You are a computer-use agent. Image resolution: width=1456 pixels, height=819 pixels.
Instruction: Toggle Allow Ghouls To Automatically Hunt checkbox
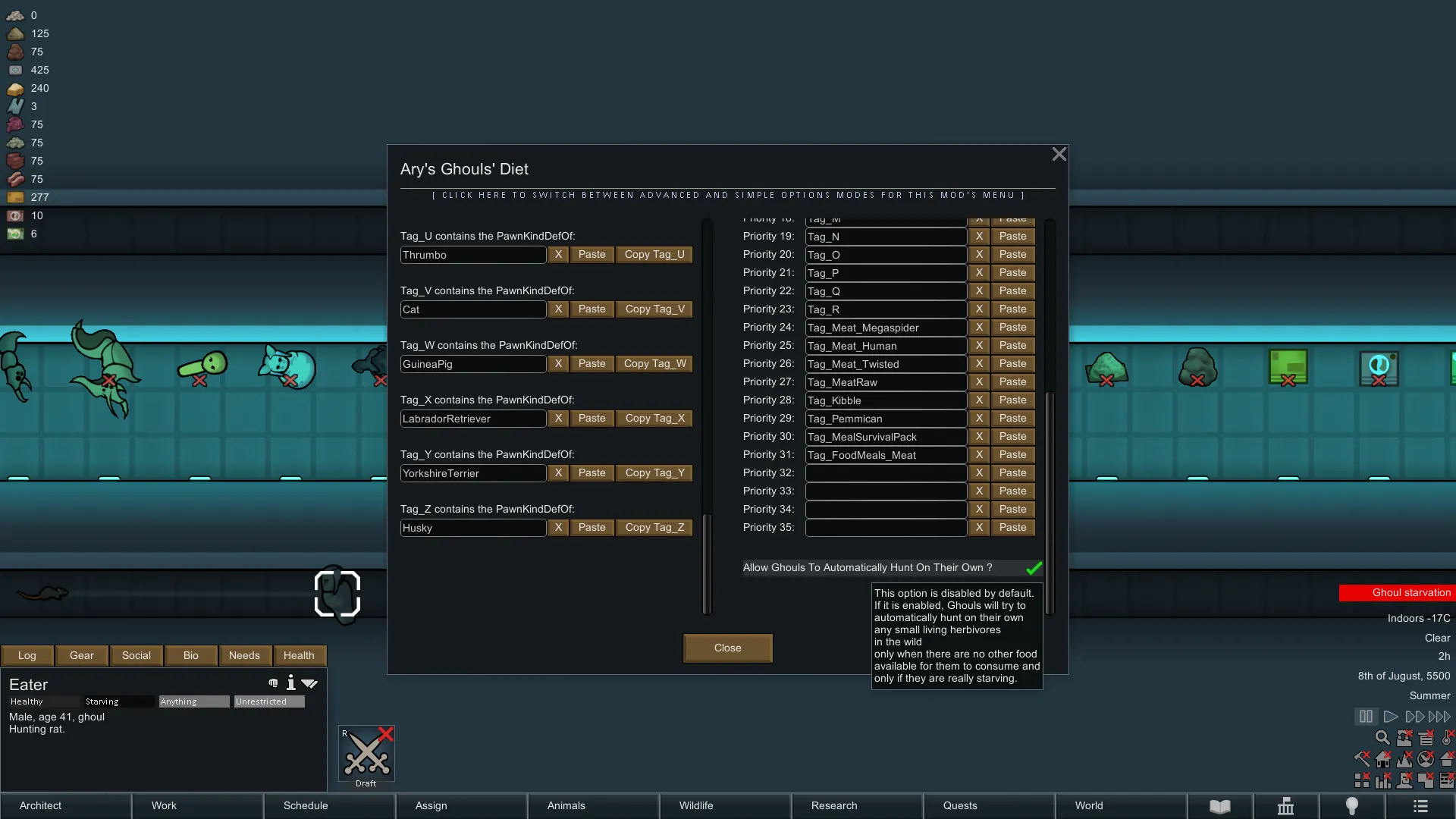1034,568
